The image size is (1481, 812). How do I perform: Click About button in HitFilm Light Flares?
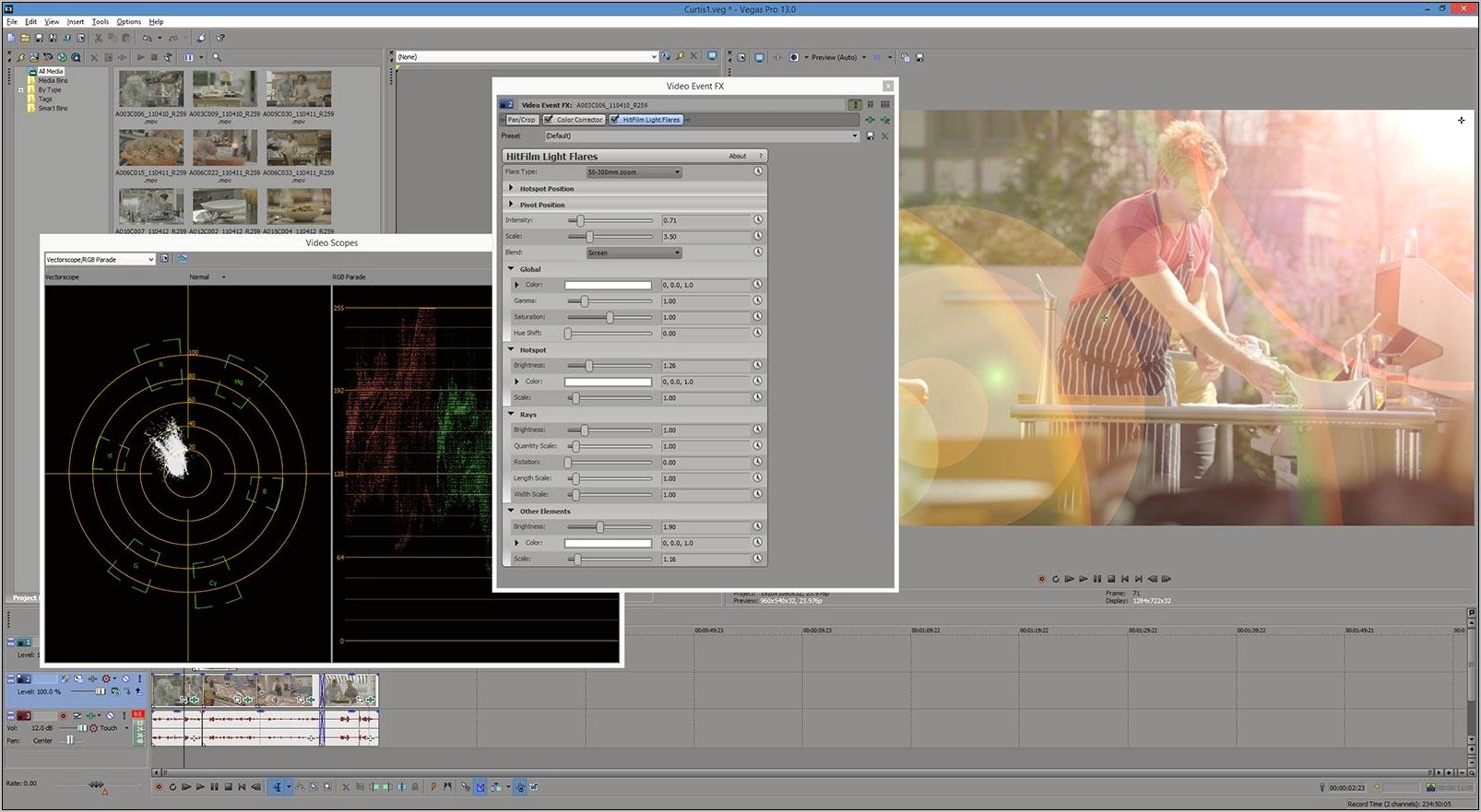[738, 156]
